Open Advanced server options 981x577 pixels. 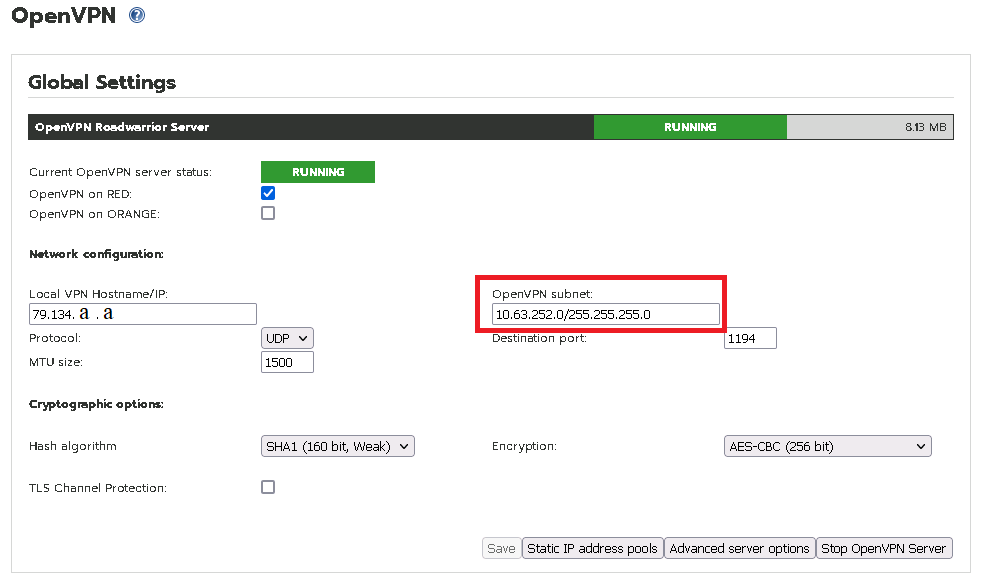[740, 548]
